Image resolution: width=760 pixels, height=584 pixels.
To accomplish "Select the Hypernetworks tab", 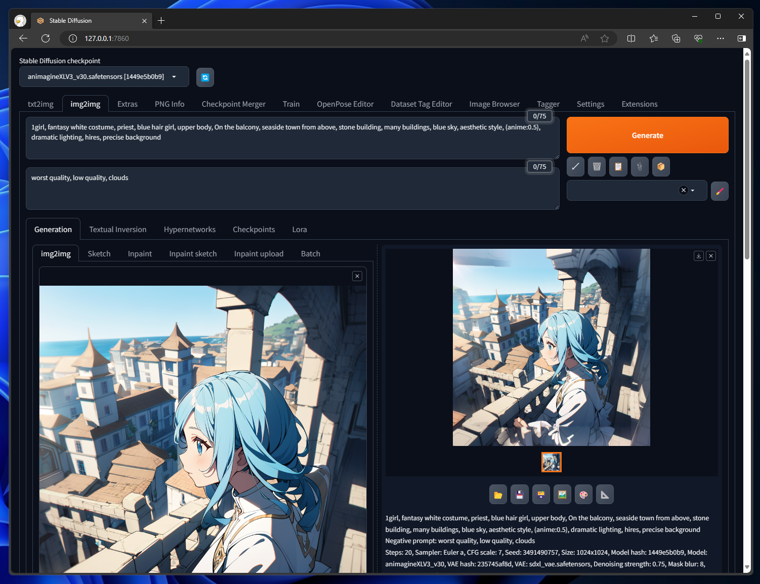I will (x=190, y=230).
